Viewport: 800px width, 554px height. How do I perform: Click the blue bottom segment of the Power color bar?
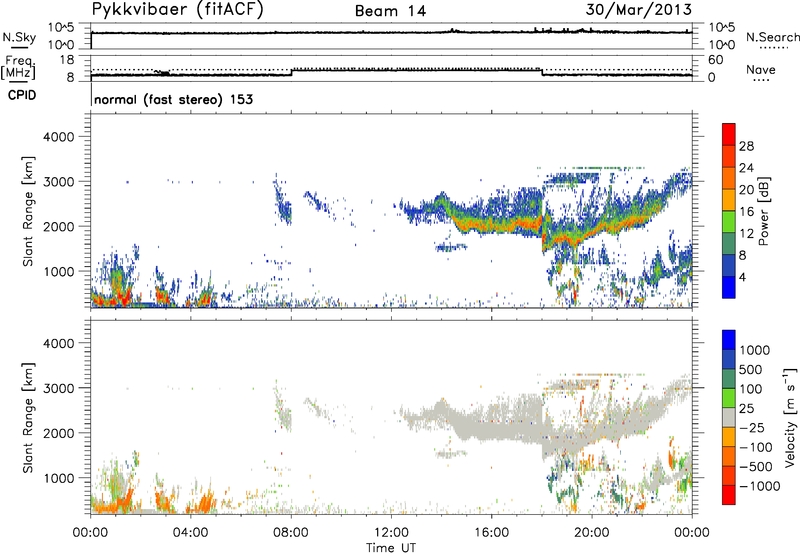click(x=729, y=287)
